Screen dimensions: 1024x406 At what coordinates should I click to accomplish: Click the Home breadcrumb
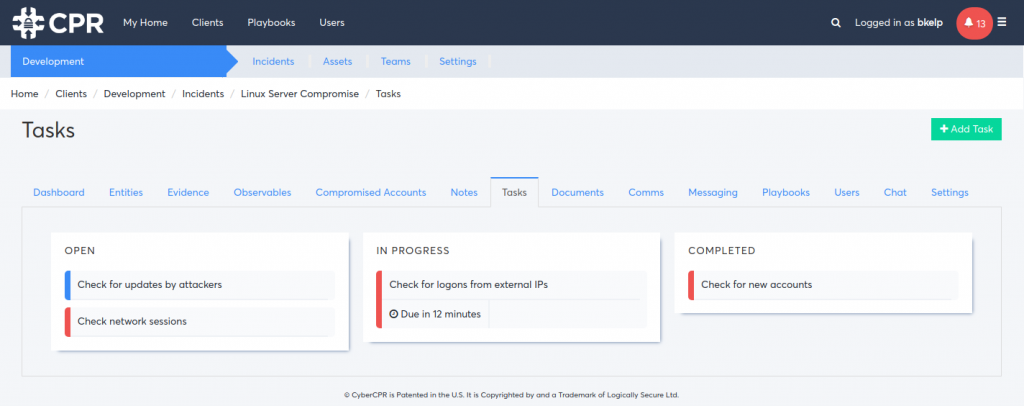[x=24, y=93]
